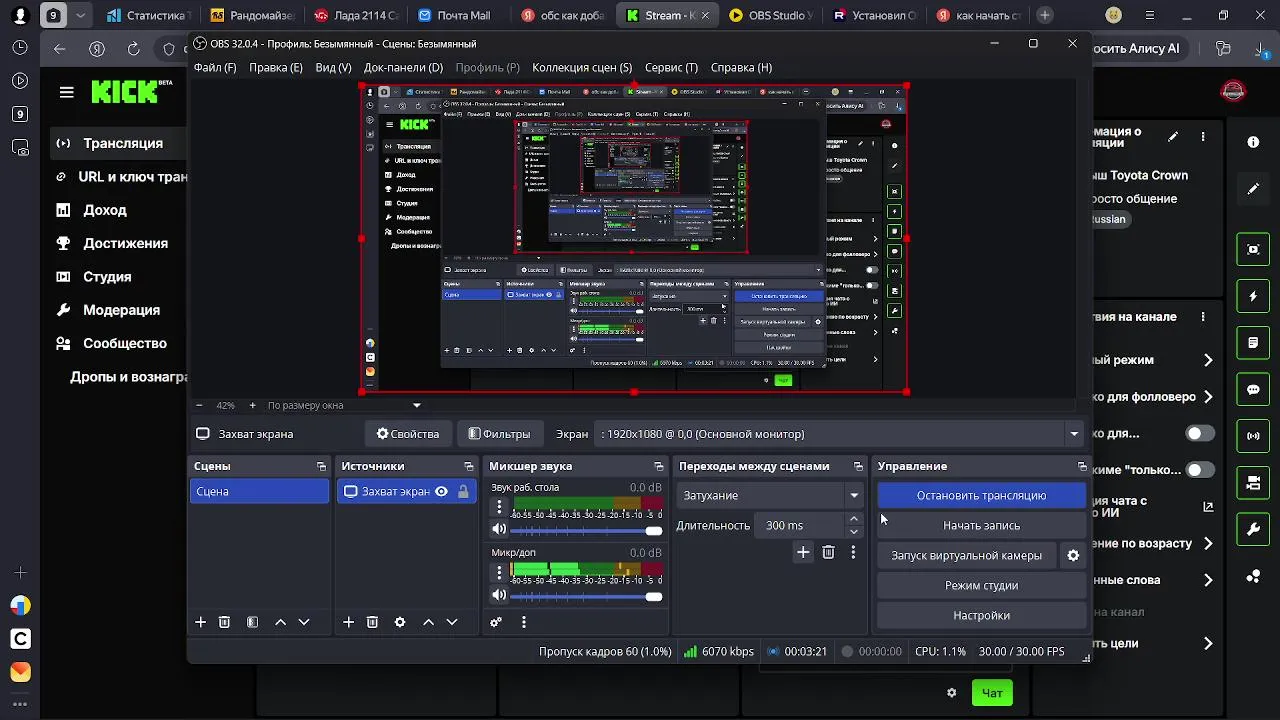Open the Коллекция сцен (S) menu
Image resolution: width=1280 pixels, height=720 pixels.
pos(582,67)
